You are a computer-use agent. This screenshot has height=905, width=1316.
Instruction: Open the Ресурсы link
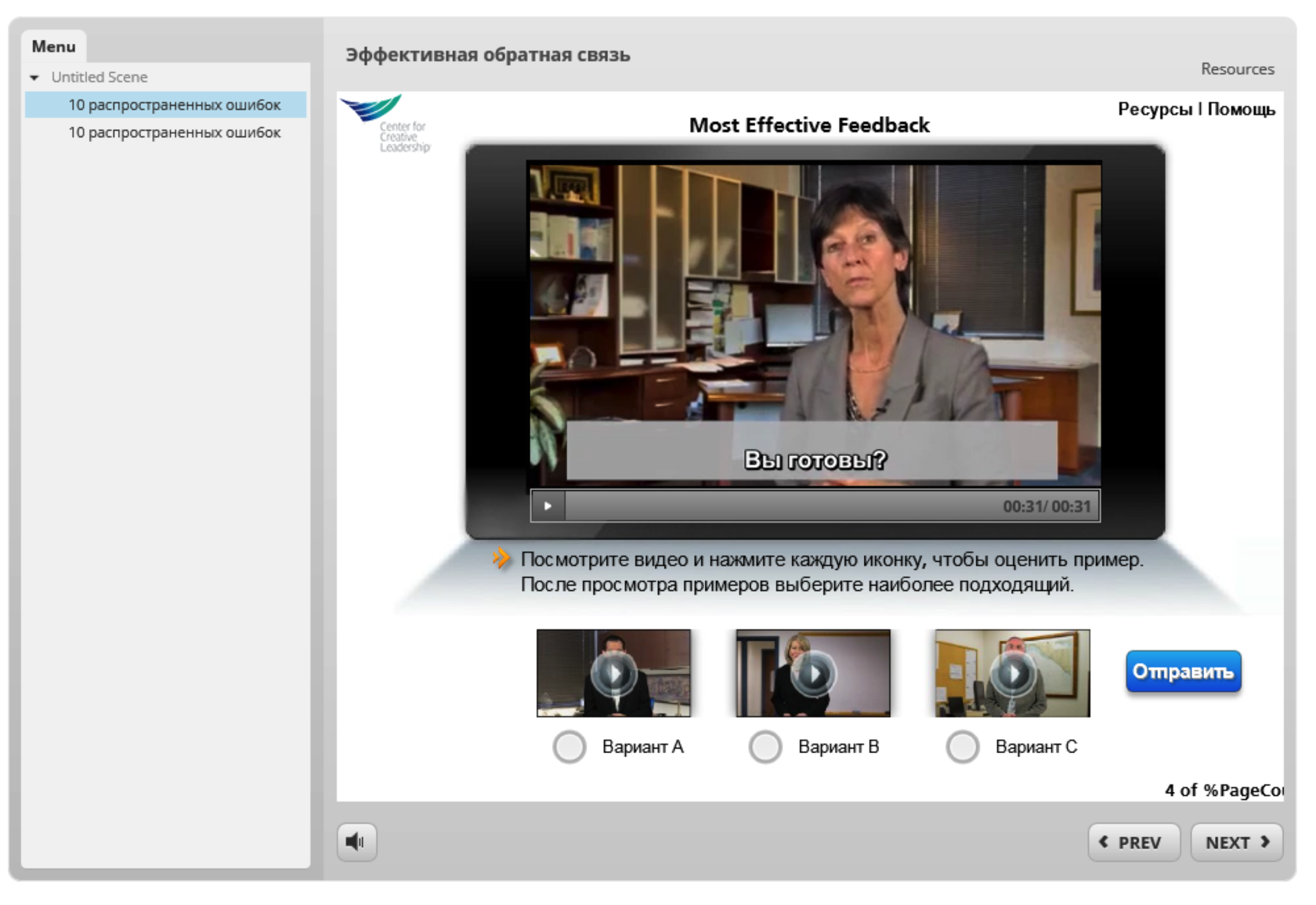[x=1155, y=109]
